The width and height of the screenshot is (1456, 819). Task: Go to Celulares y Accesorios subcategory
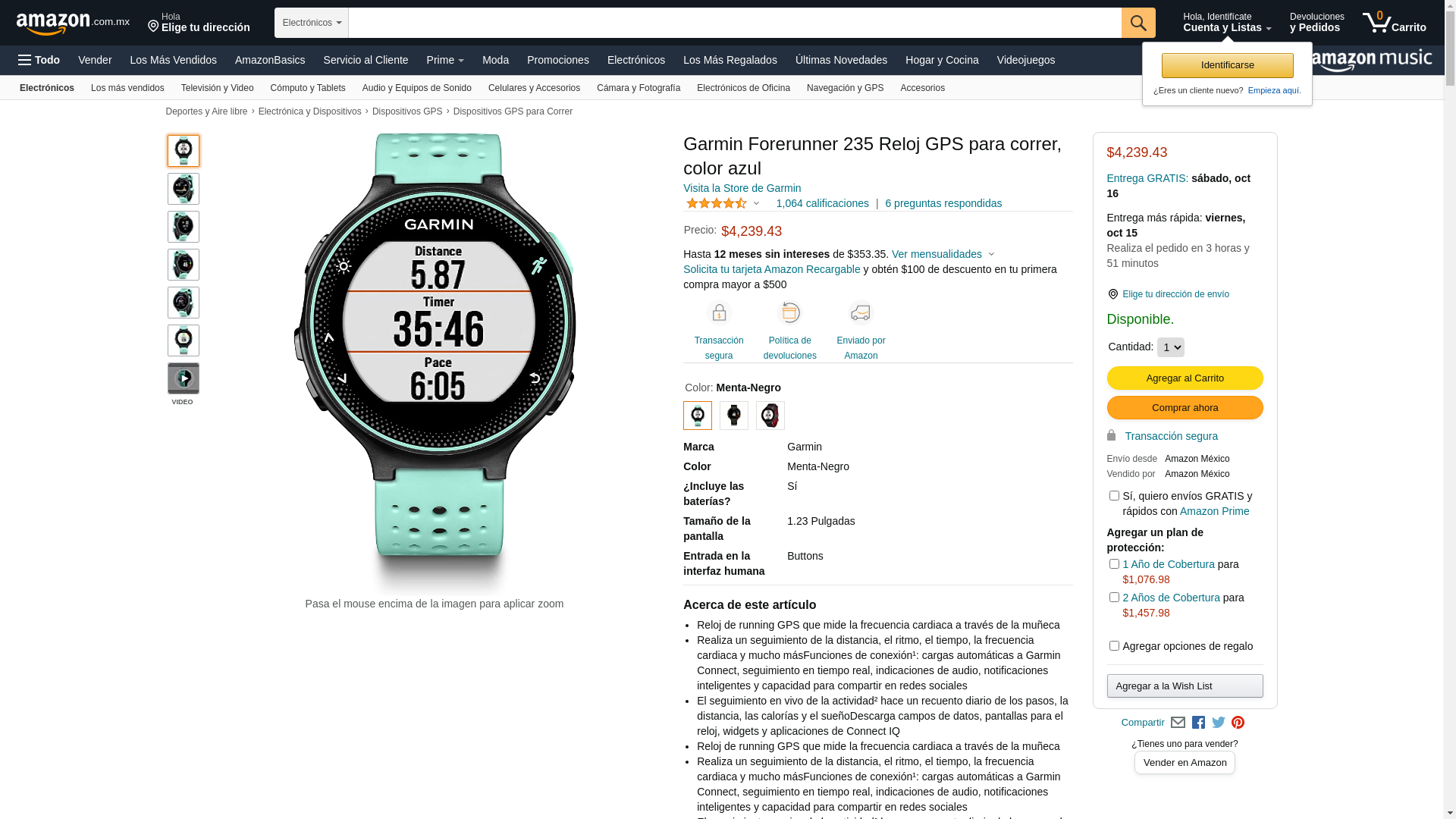(534, 88)
